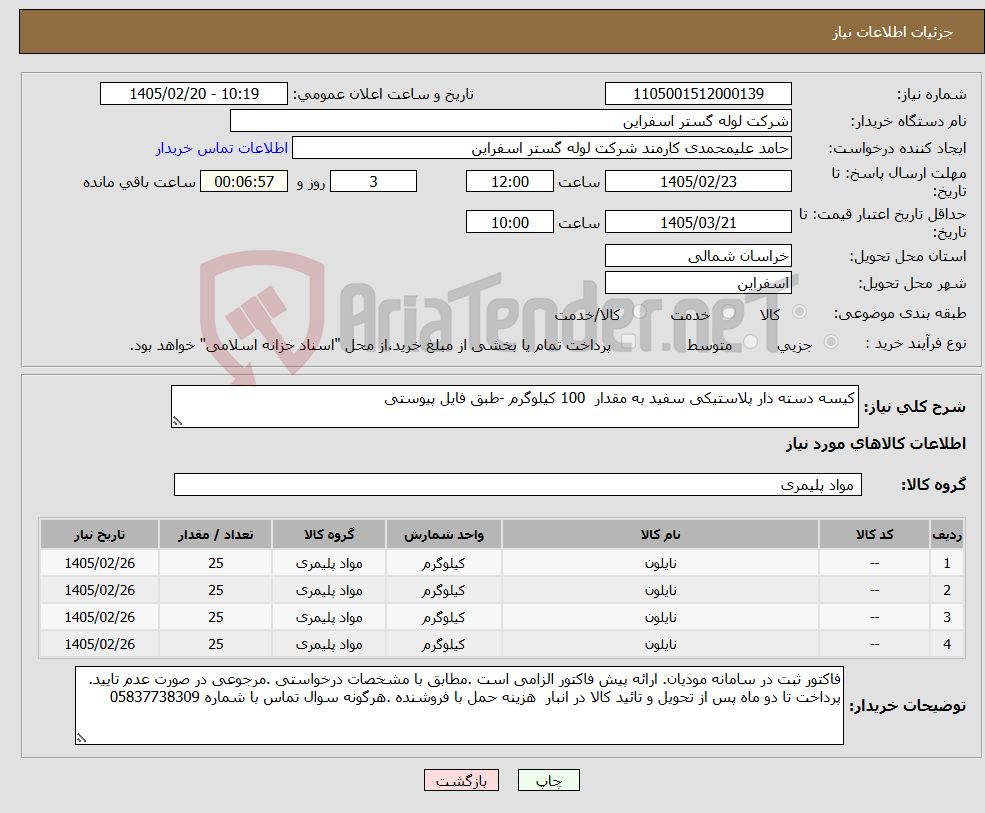Click the request creator name field
985x813 pixels.
click(x=541, y=148)
